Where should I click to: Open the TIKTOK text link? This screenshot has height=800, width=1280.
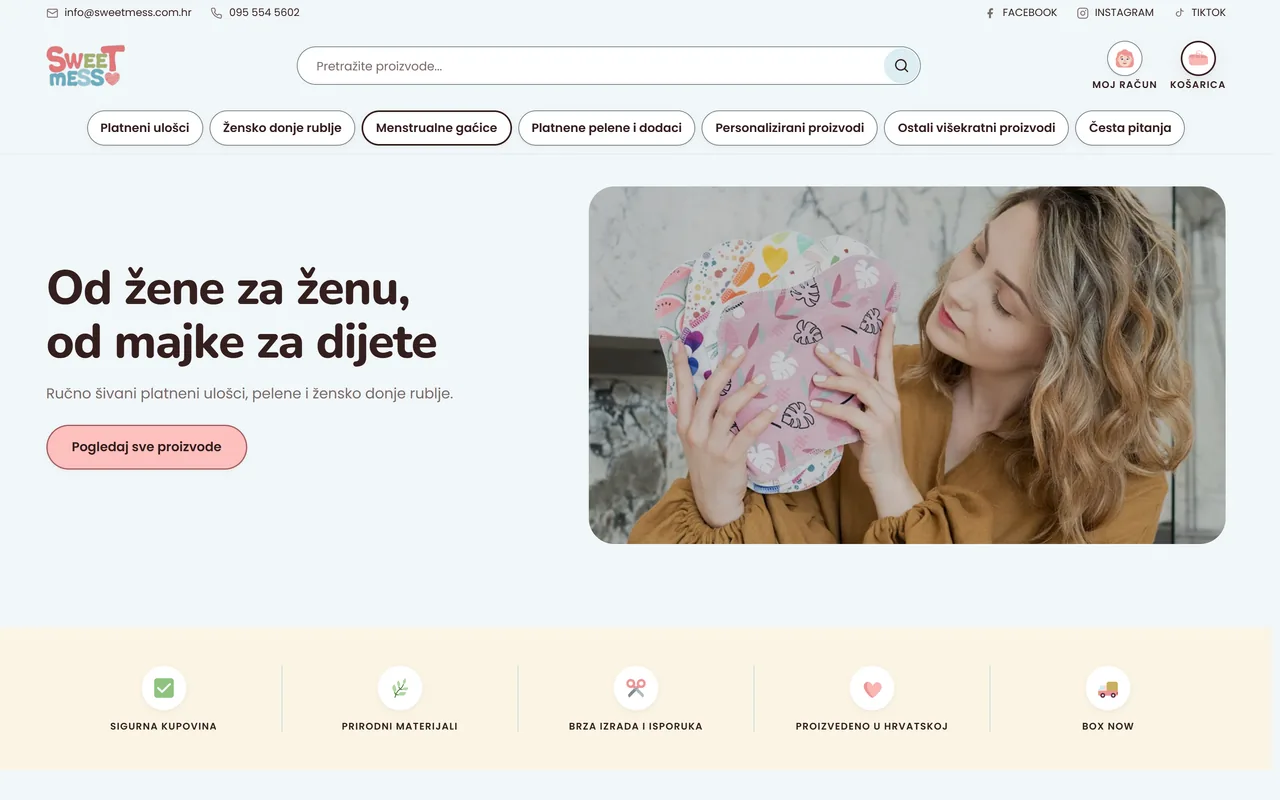pyautogui.click(x=1208, y=13)
